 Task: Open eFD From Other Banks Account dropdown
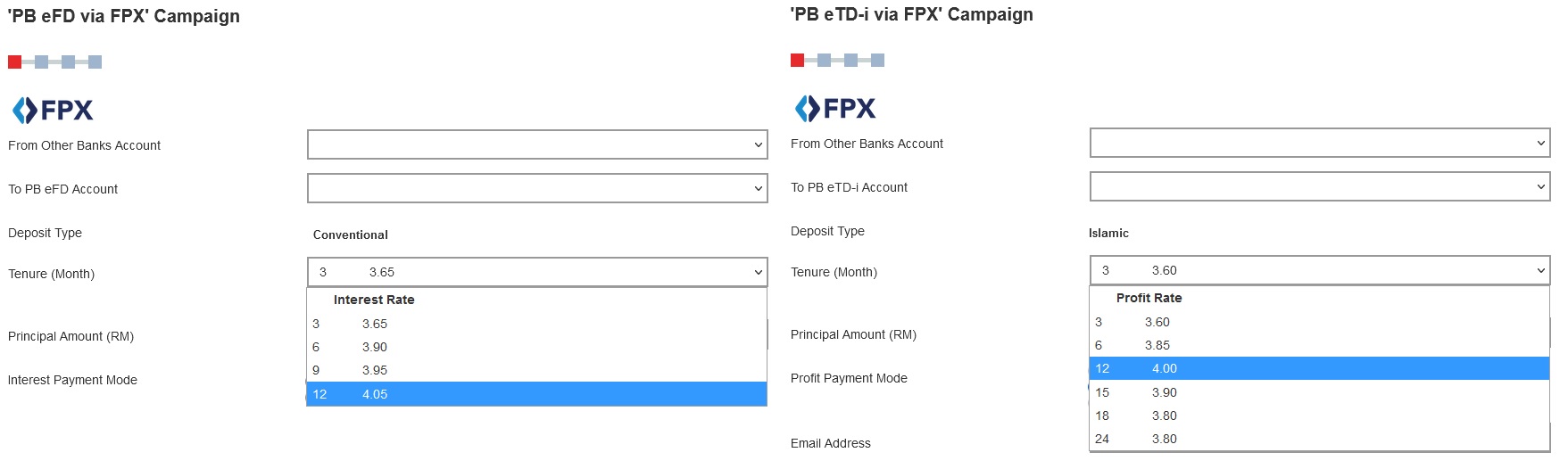click(x=537, y=144)
